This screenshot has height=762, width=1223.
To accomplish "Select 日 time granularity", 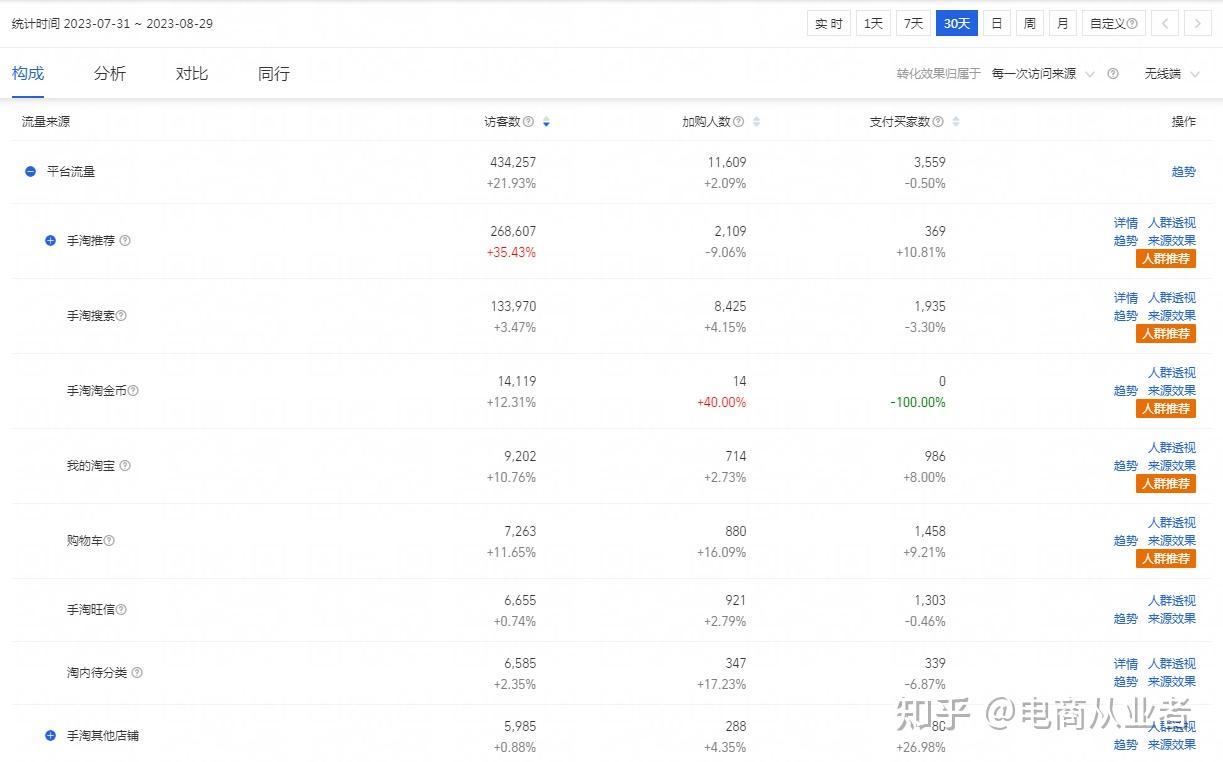I will click(996, 23).
